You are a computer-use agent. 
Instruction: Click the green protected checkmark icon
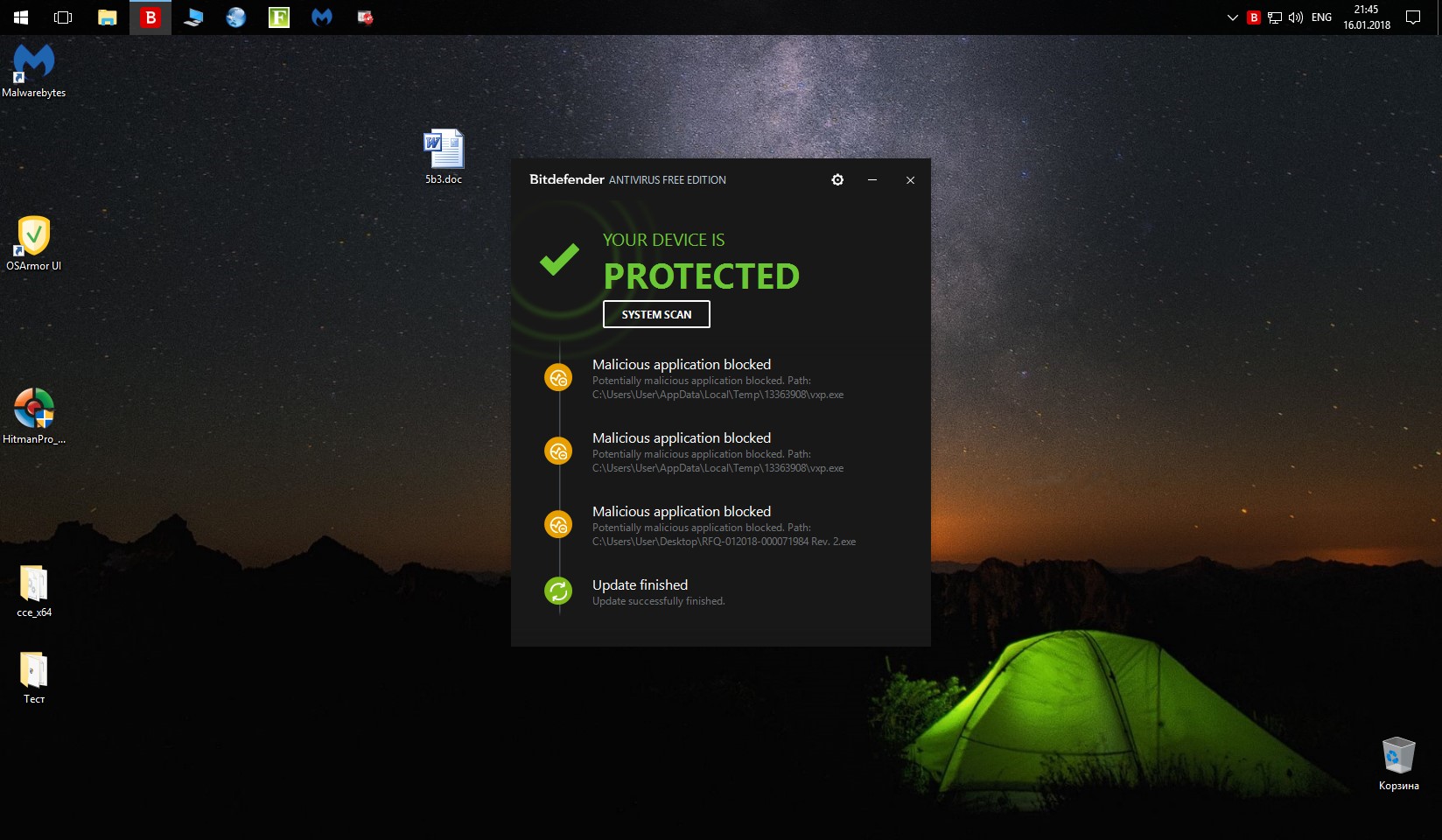[x=559, y=259]
